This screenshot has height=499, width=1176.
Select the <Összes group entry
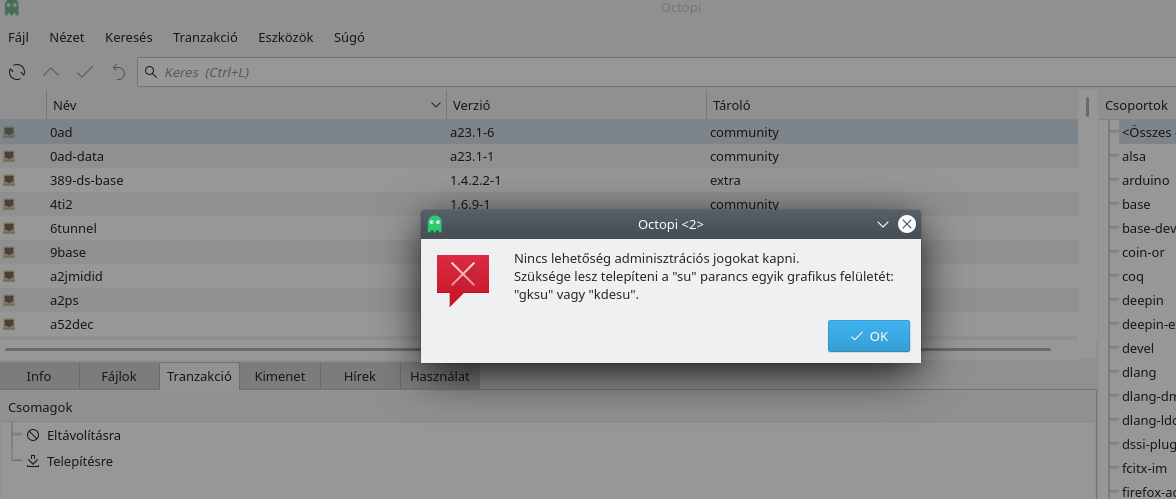[1146, 132]
